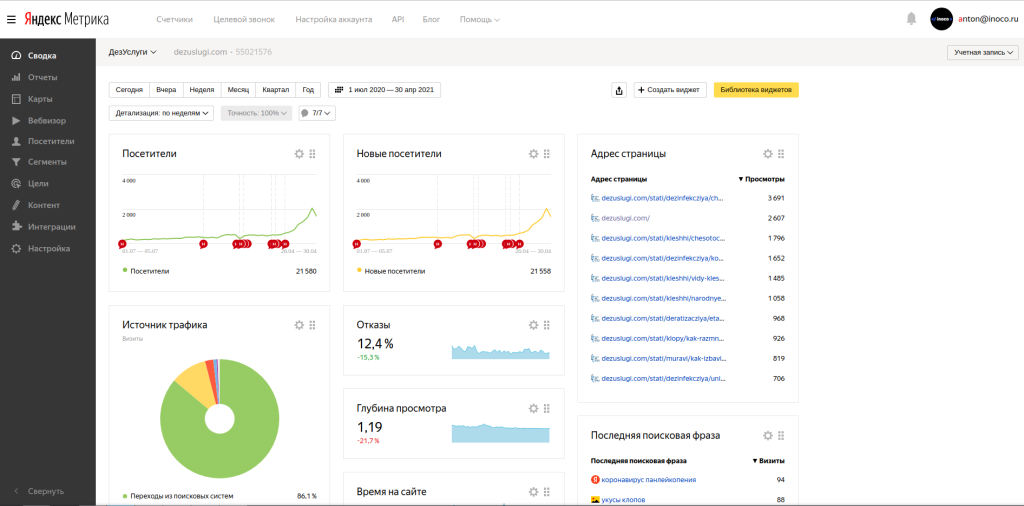
Task: Click the export icon next to Создать виджет
Action: 619,90
